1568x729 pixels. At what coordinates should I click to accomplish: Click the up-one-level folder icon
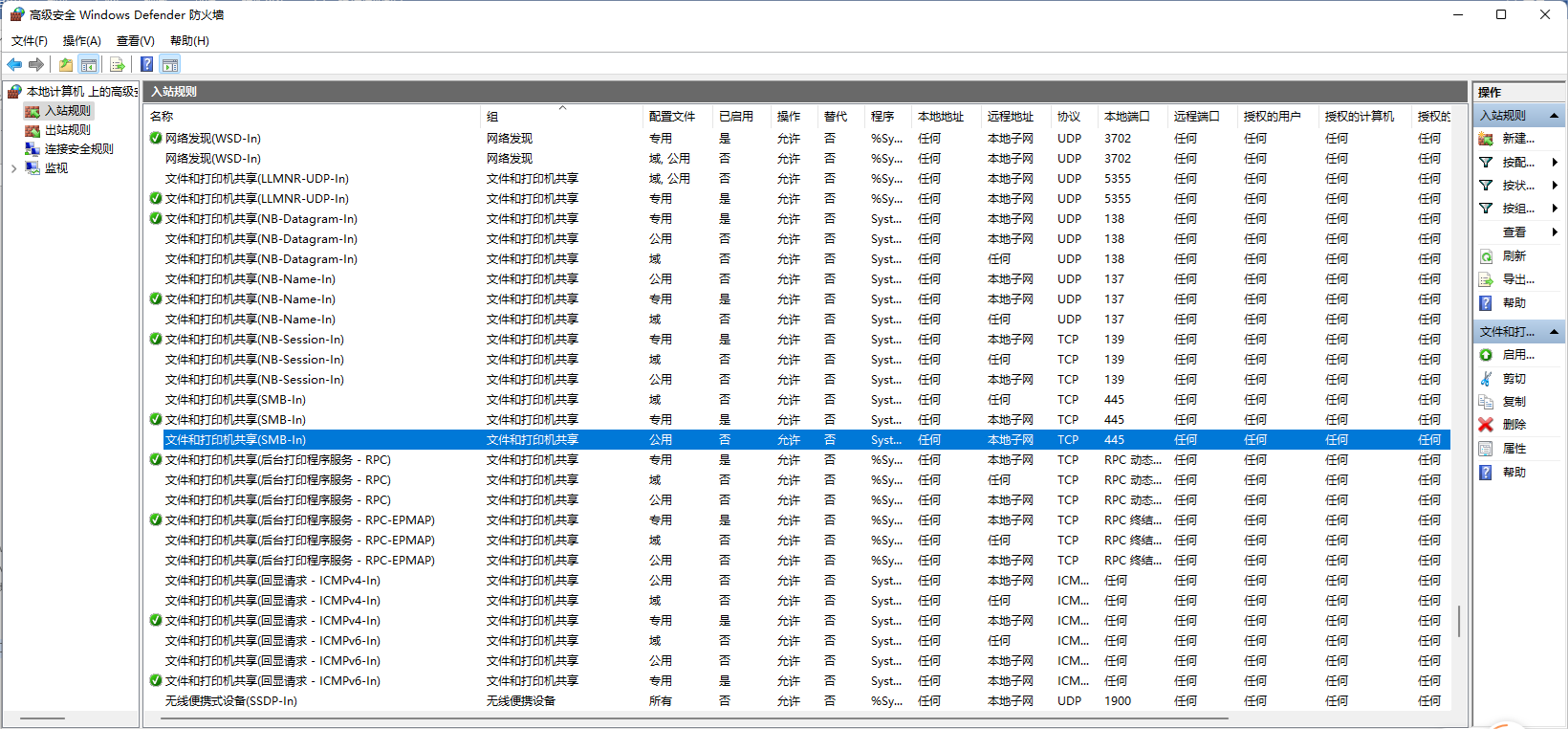pos(65,64)
